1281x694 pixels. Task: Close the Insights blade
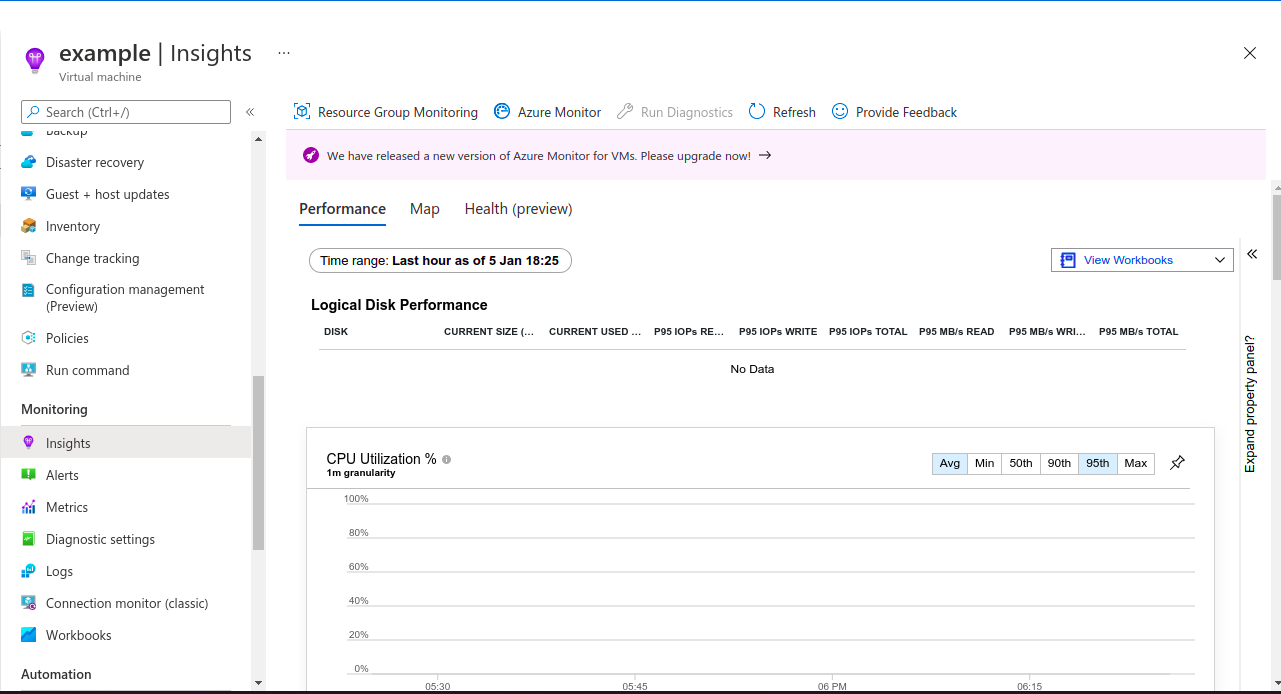(1250, 53)
